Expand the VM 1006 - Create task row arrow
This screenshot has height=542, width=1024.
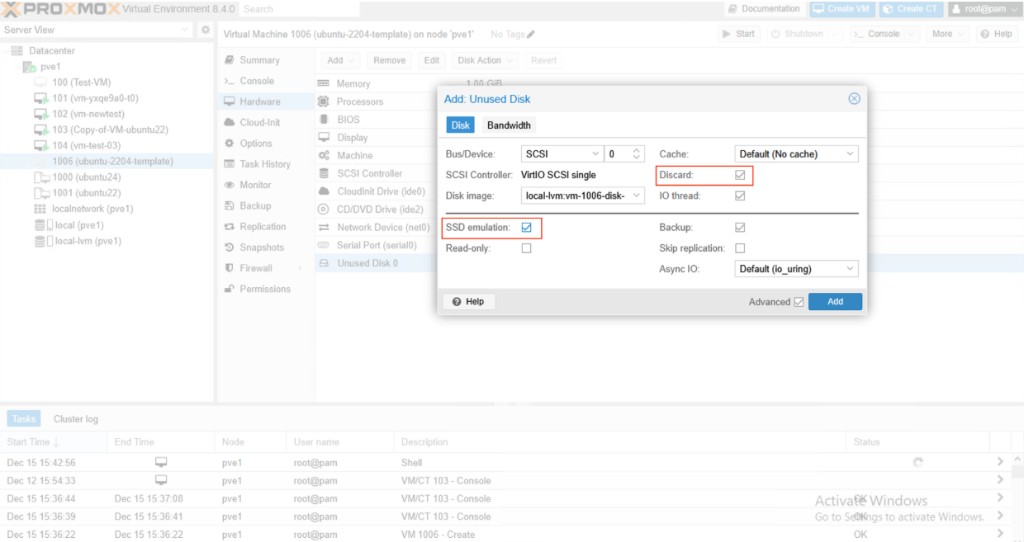pyautogui.click(x=1000, y=534)
